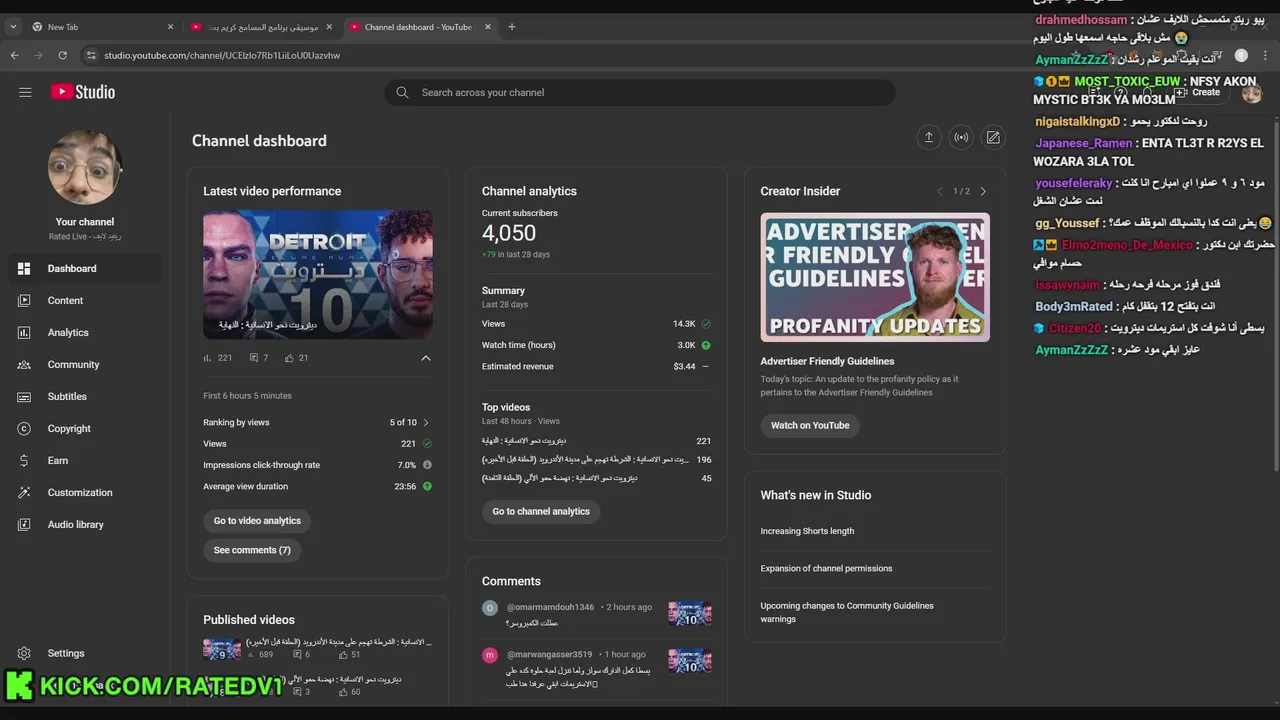This screenshot has width=1280, height=720.
Task: Click the Audio library icon in sidebar
Action: click(24, 524)
